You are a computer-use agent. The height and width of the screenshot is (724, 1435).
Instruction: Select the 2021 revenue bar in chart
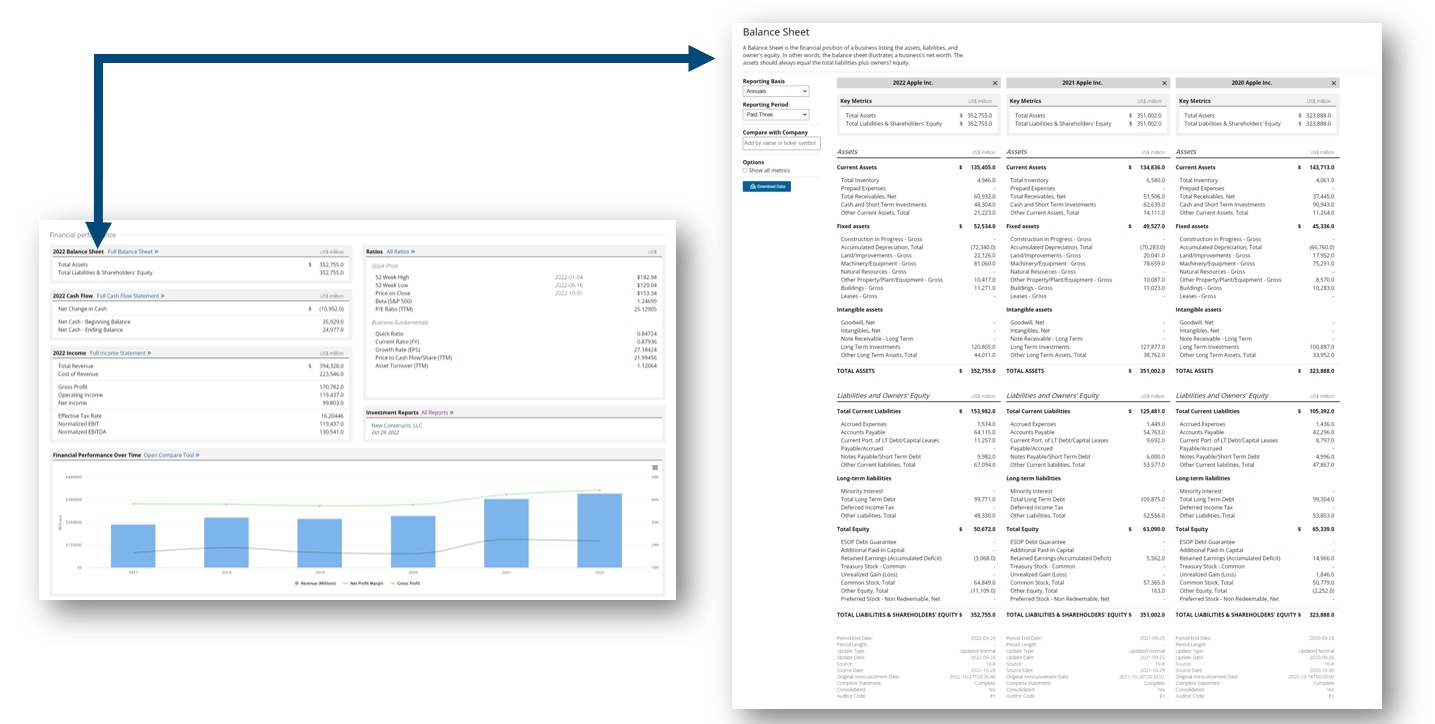(506, 533)
